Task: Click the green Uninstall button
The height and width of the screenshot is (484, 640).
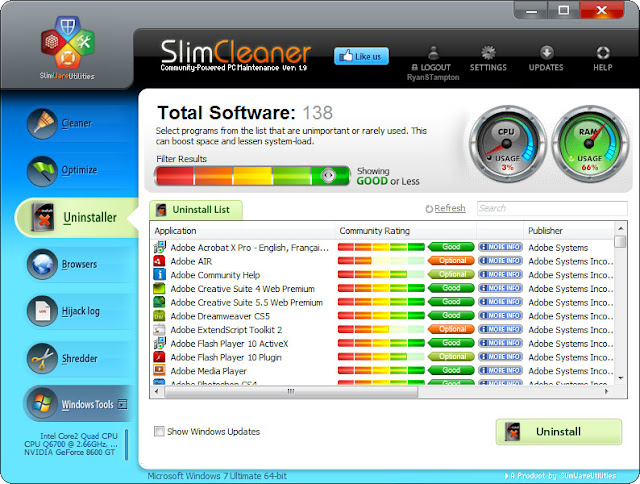Action: coord(559,431)
